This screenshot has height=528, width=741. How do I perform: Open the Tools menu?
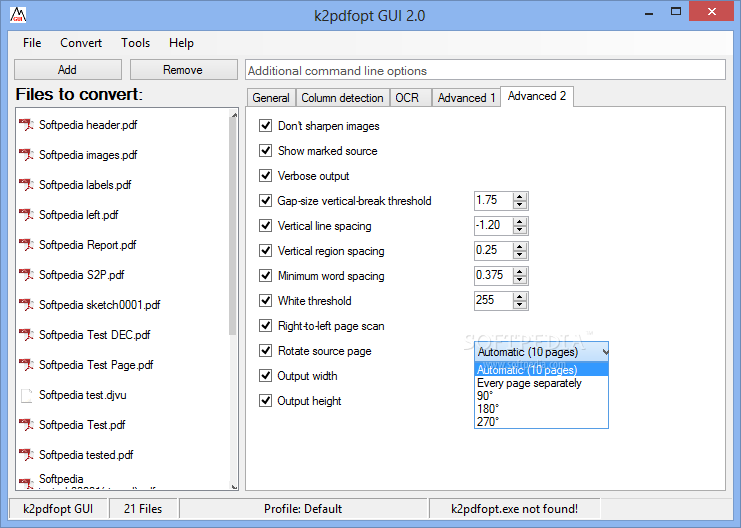tap(135, 43)
